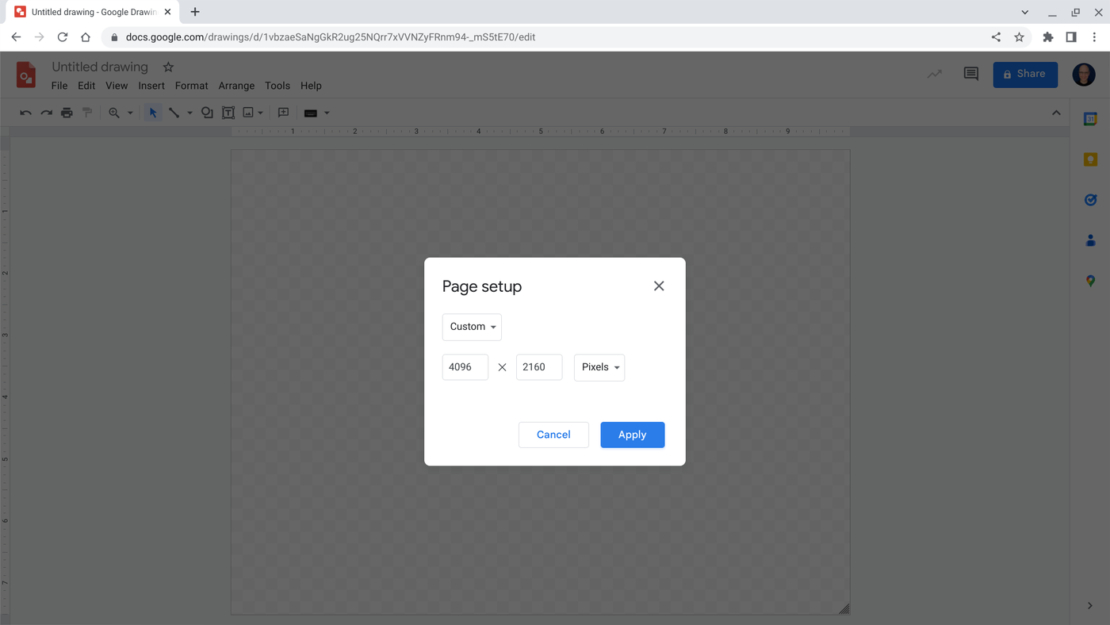Open Google Maps in the side panel
The image size is (1110, 625).
pyautogui.click(x=1090, y=281)
